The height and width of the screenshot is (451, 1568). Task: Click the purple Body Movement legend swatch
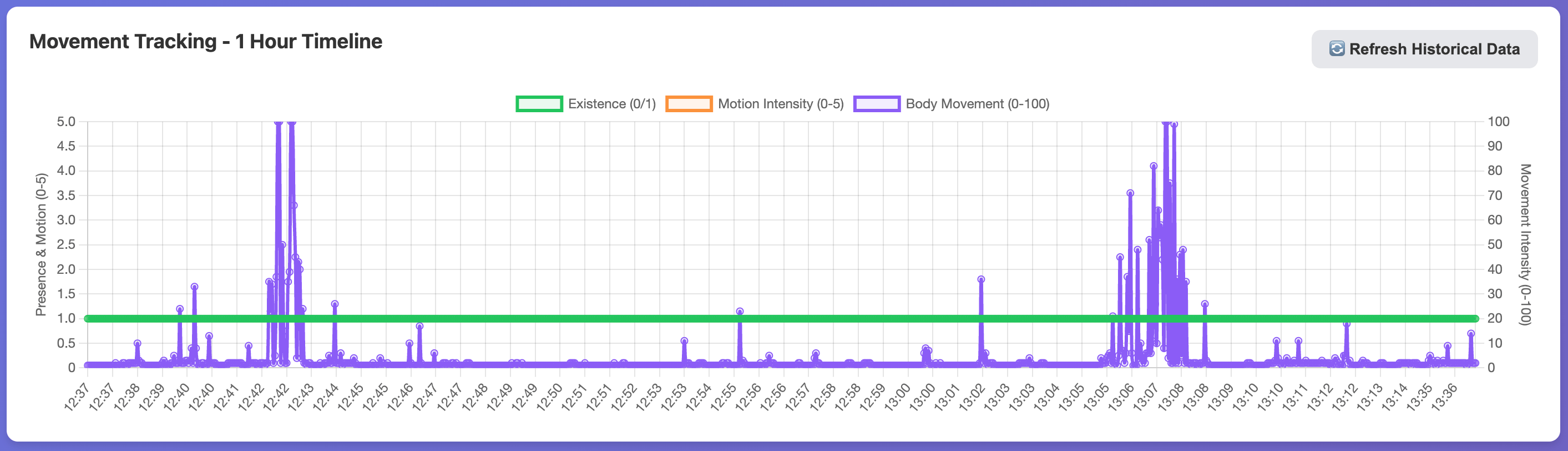coord(876,104)
